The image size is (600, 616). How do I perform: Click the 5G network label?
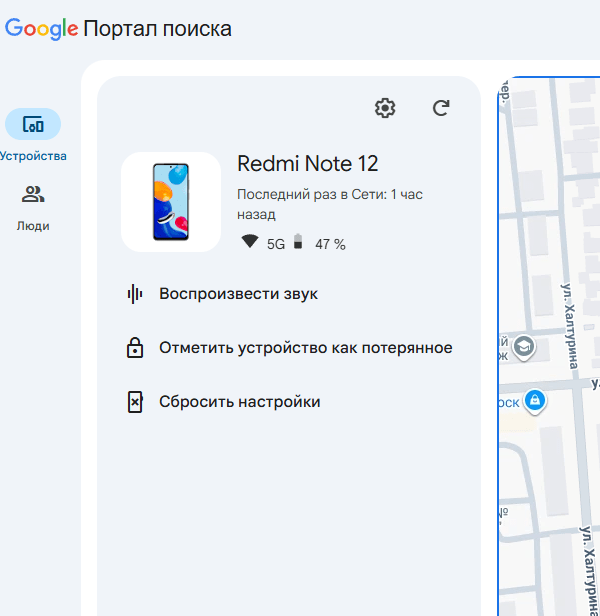276,244
